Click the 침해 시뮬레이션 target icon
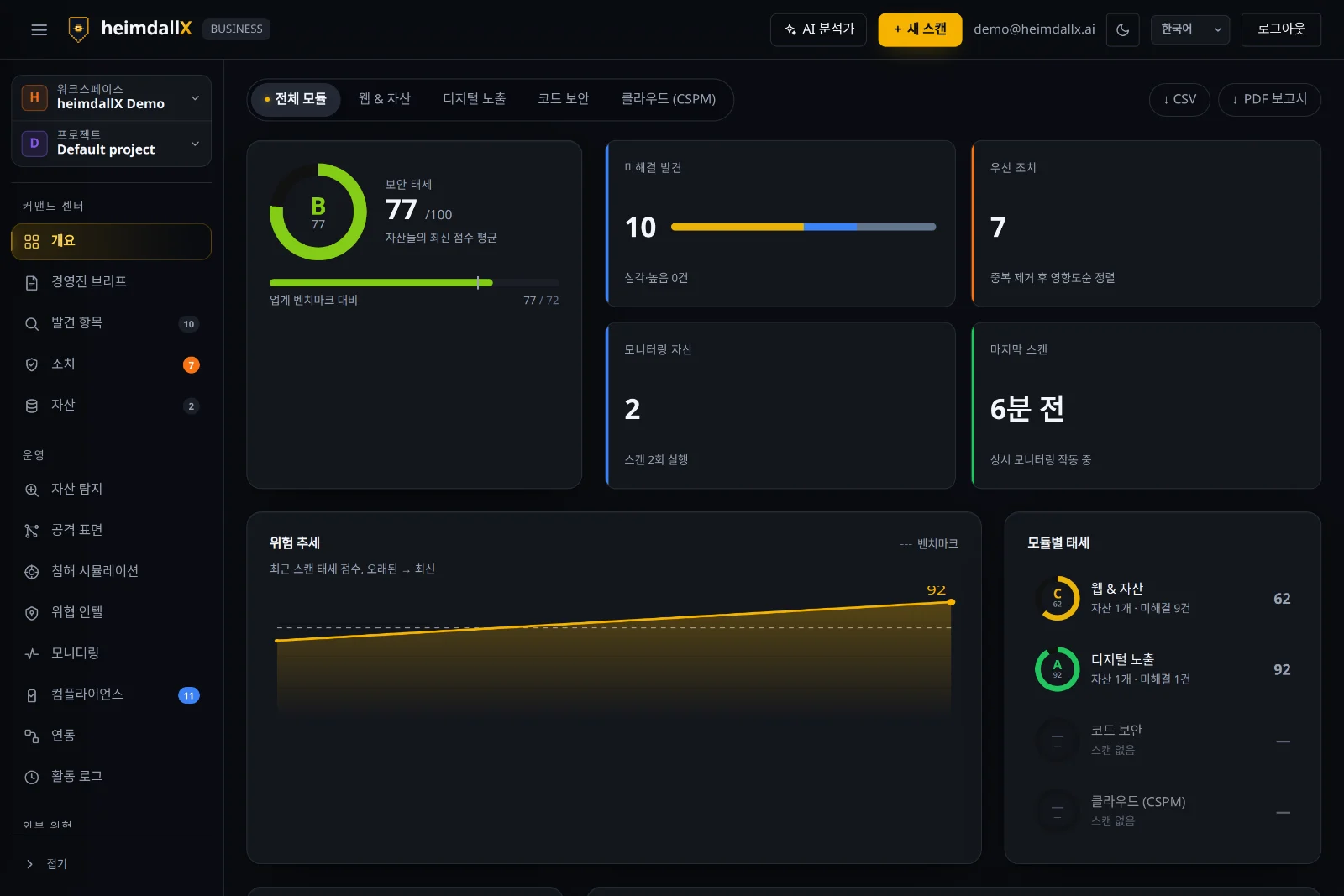1344x896 pixels. point(32,572)
